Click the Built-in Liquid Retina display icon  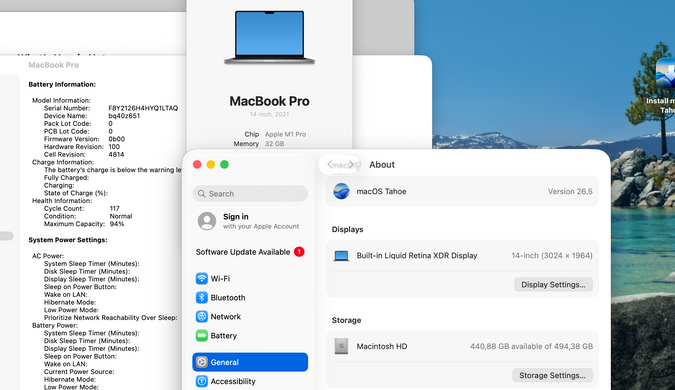tap(341, 256)
